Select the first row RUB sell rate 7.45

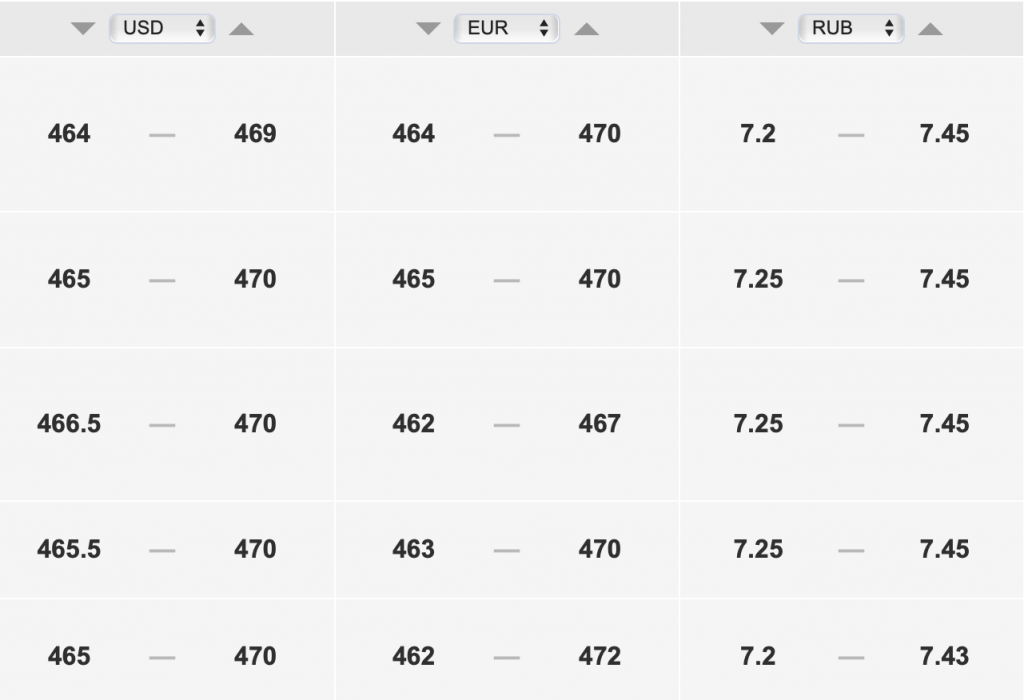[x=944, y=133]
